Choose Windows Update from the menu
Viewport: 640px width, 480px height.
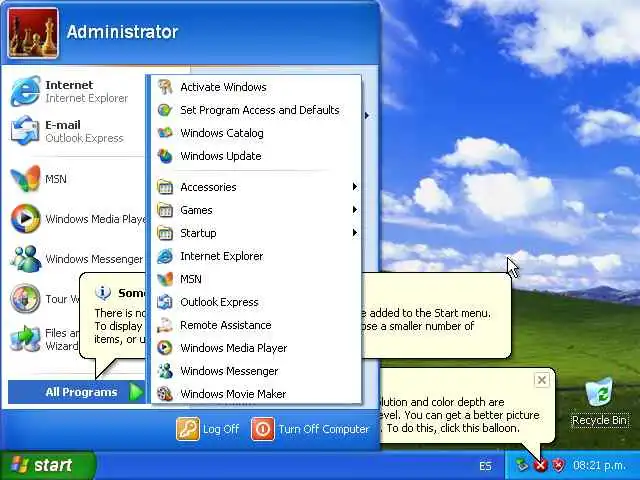point(256,156)
